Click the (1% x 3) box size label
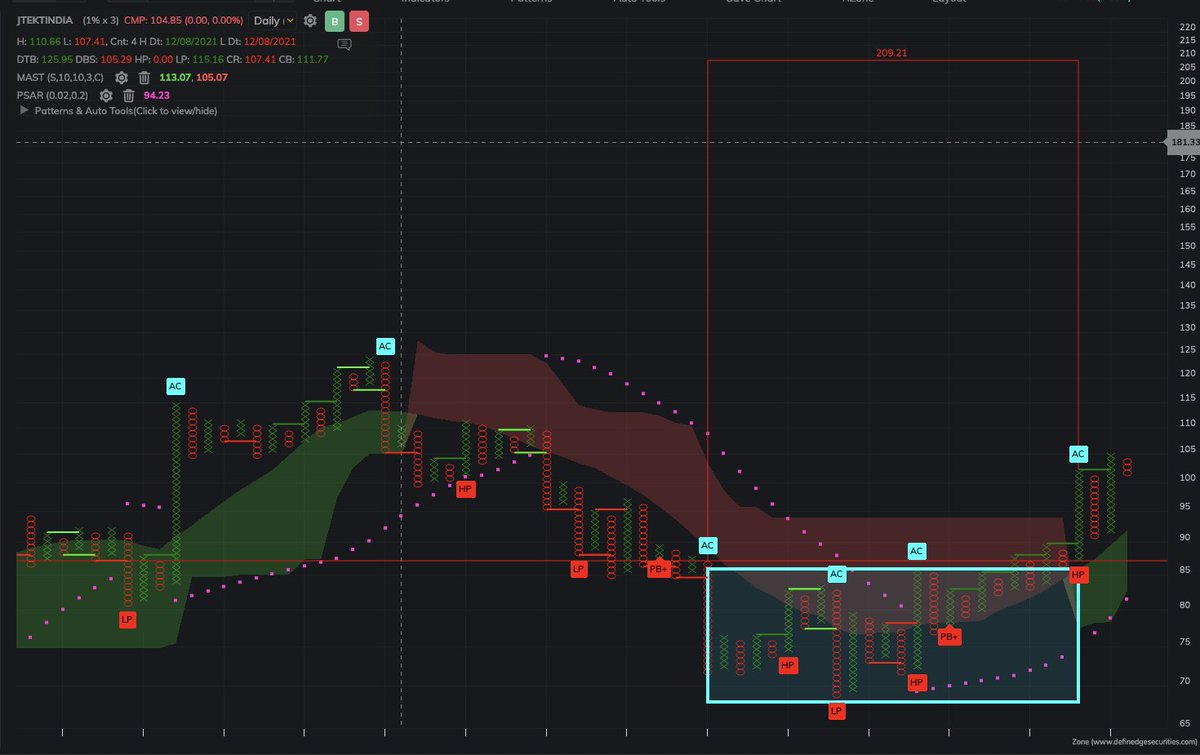The width and height of the screenshot is (1200, 755). 100,21
